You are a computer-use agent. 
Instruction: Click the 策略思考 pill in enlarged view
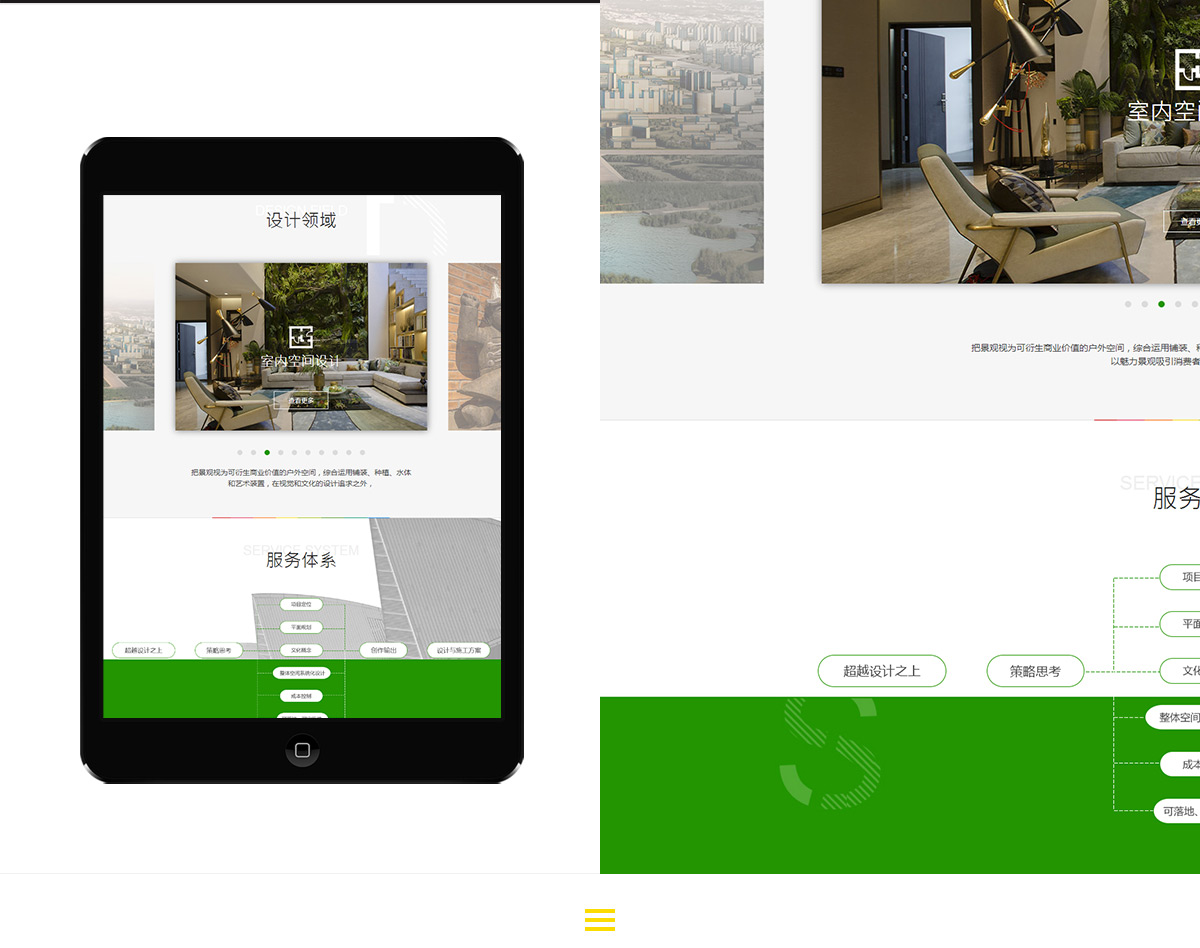pos(1035,671)
